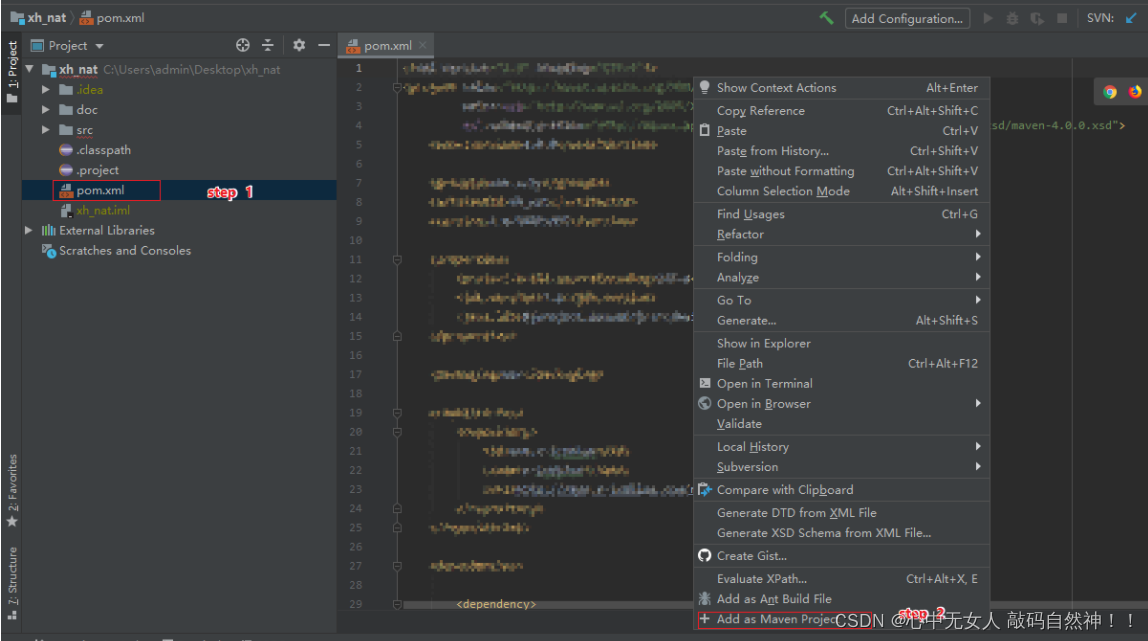Choose File Path menu item
This screenshot has width=1148, height=641.
click(x=841, y=363)
